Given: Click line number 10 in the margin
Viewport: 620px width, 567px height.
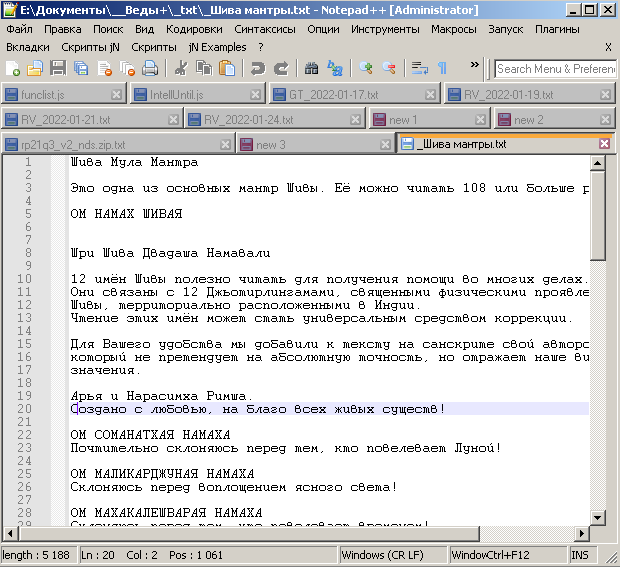Looking at the screenshot, I should coord(24,279).
